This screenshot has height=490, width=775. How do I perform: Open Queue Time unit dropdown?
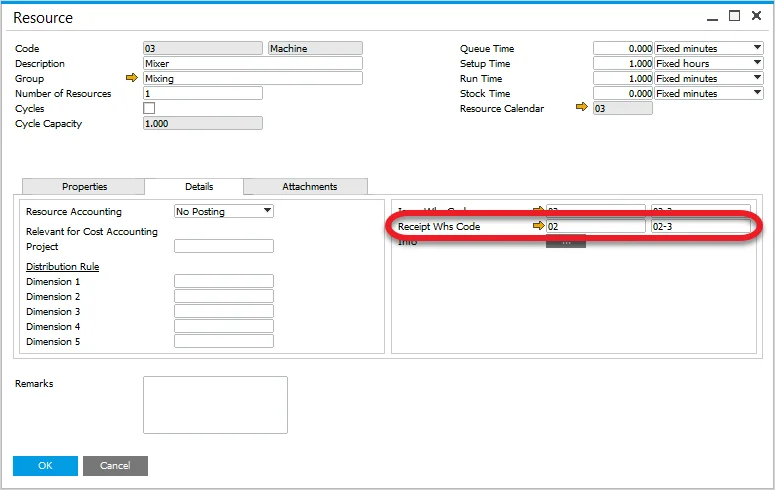tap(709, 48)
